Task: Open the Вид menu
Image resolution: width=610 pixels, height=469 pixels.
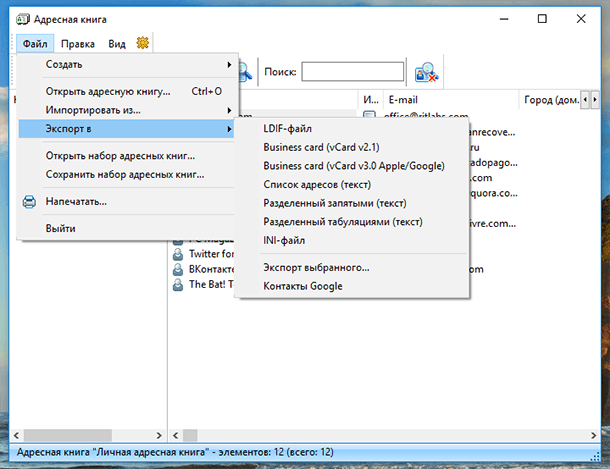Action: (117, 44)
